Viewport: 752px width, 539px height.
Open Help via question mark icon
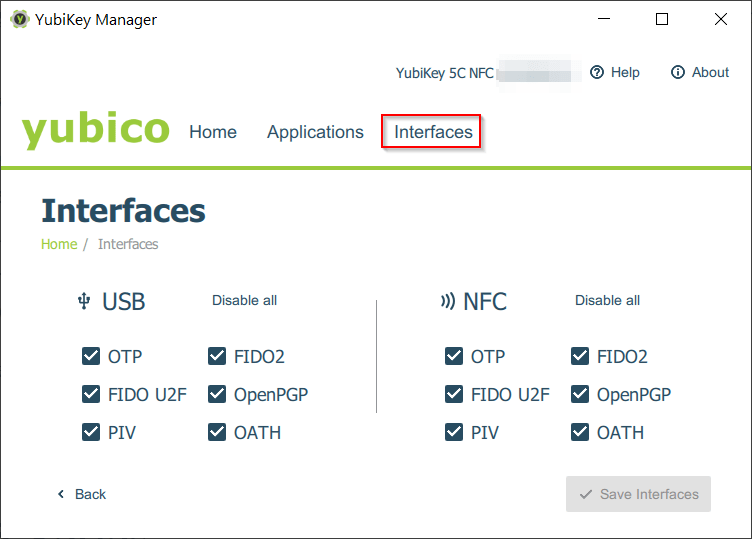597,72
